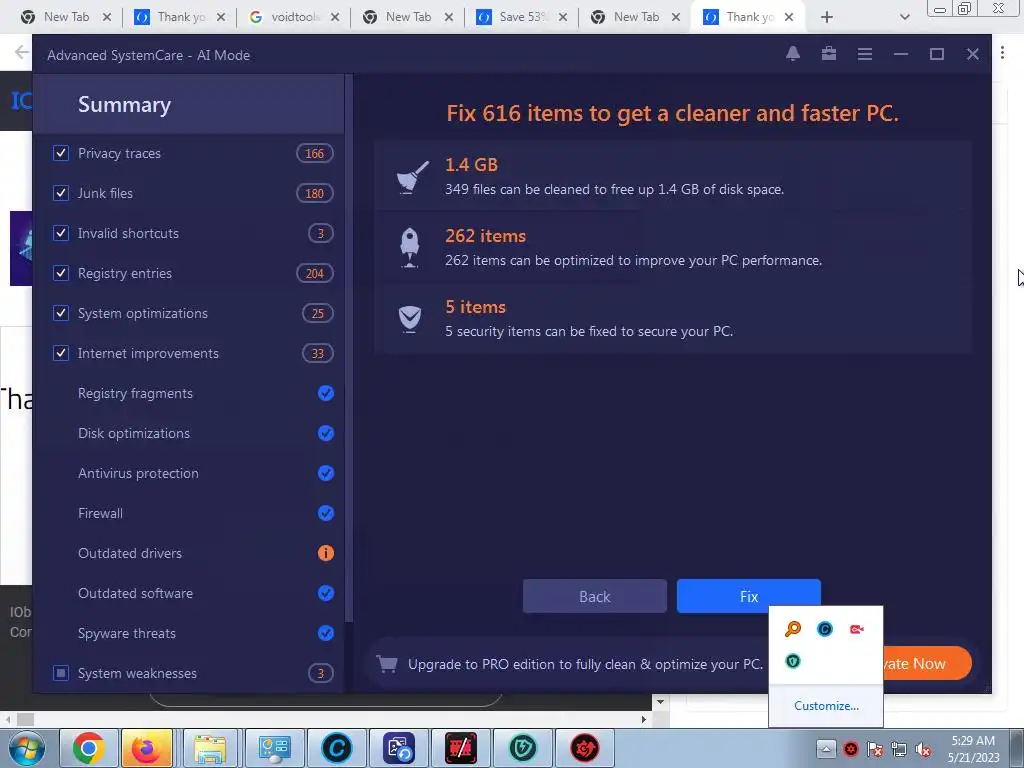The height and width of the screenshot is (768, 1024).
Task: Go back using Chrome back arrow
Action: coord(21,52)
